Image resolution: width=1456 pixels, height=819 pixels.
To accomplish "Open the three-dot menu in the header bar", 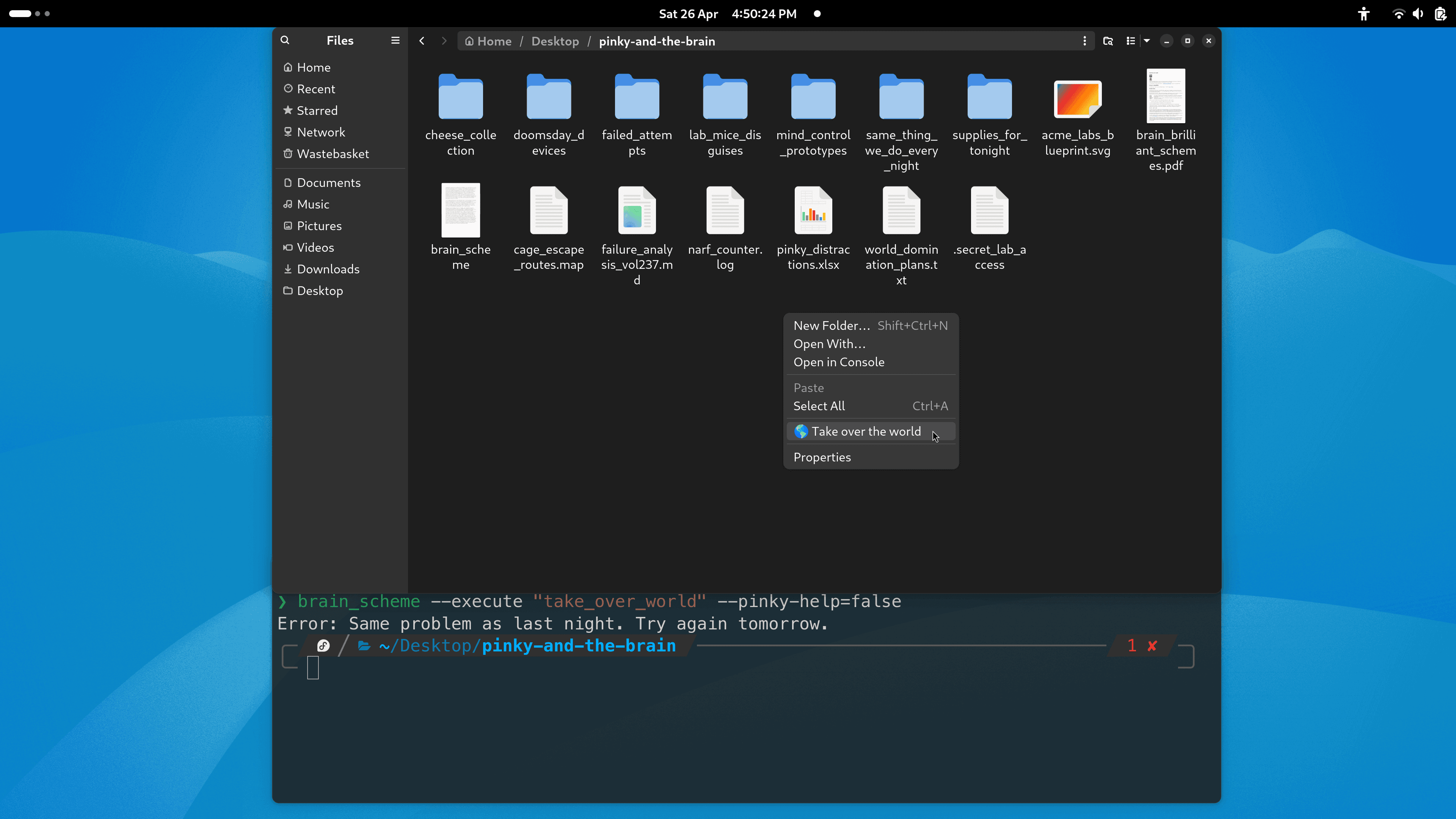I will [1085, 41].
